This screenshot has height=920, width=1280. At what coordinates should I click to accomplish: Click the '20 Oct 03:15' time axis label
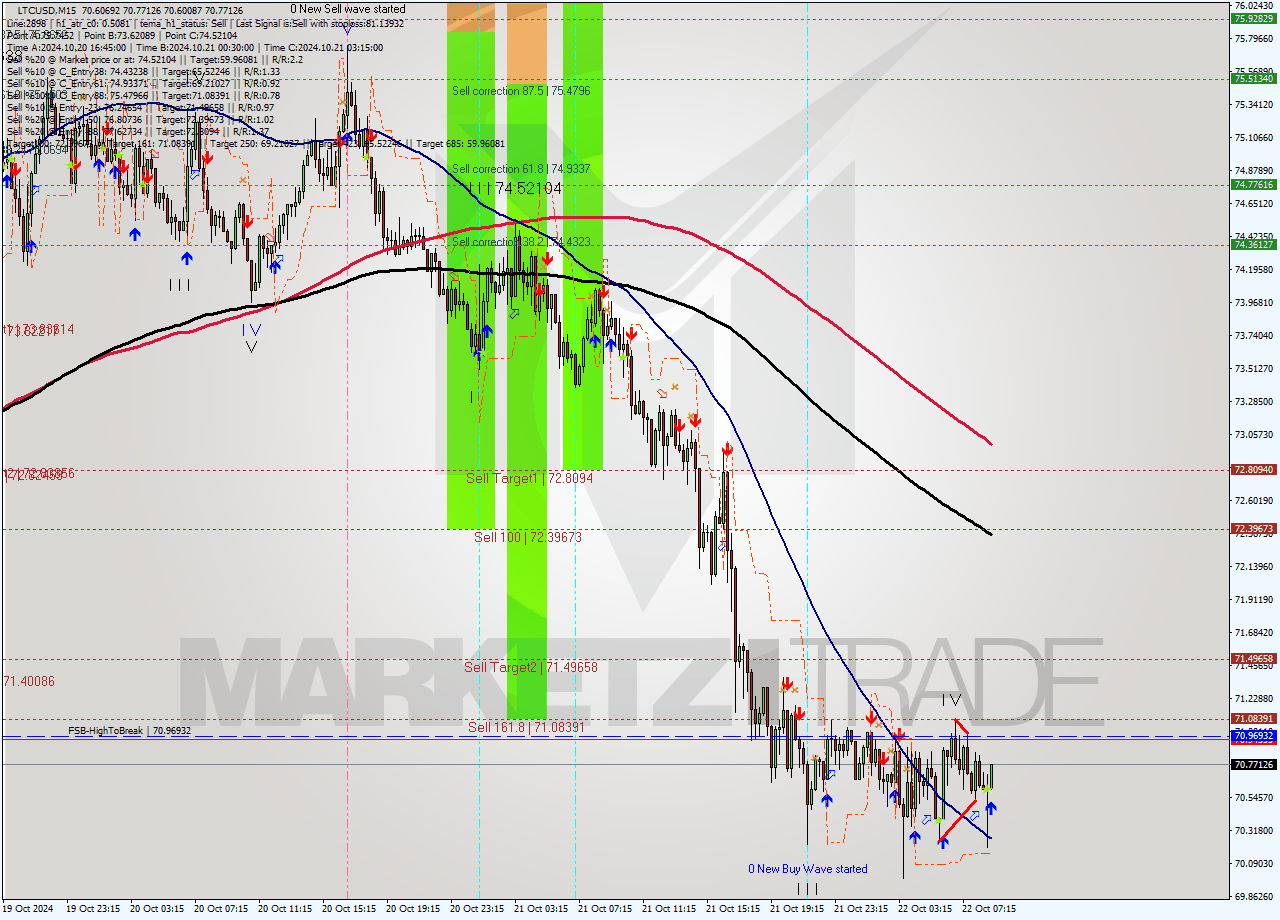(x=157, y=909)
